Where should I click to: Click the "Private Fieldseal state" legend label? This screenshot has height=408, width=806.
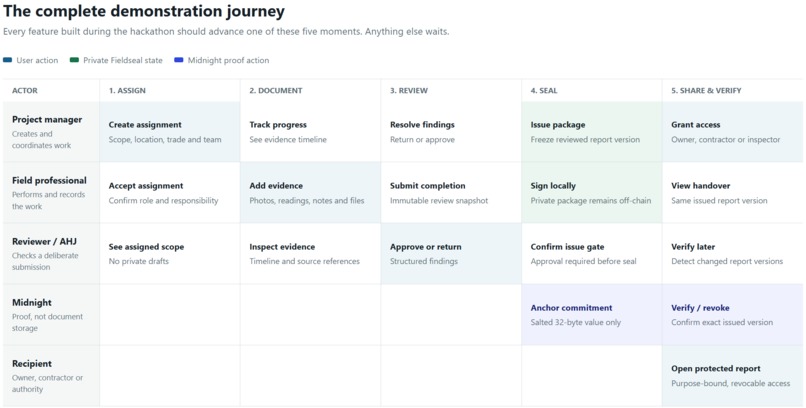coord(123,60)
